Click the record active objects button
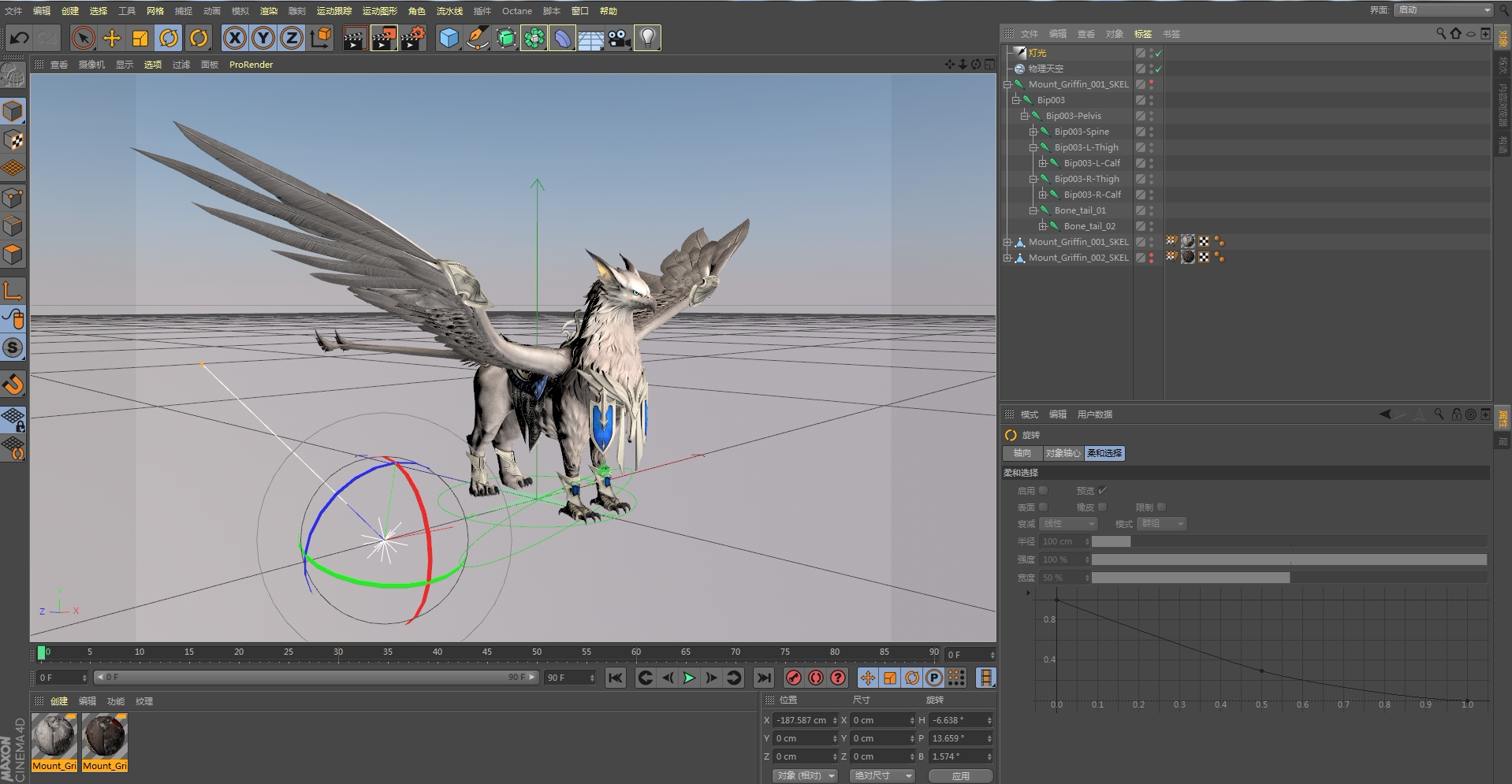Viewport: 1512px width, 784px height. pyautogui.click(x=794, y=678)
